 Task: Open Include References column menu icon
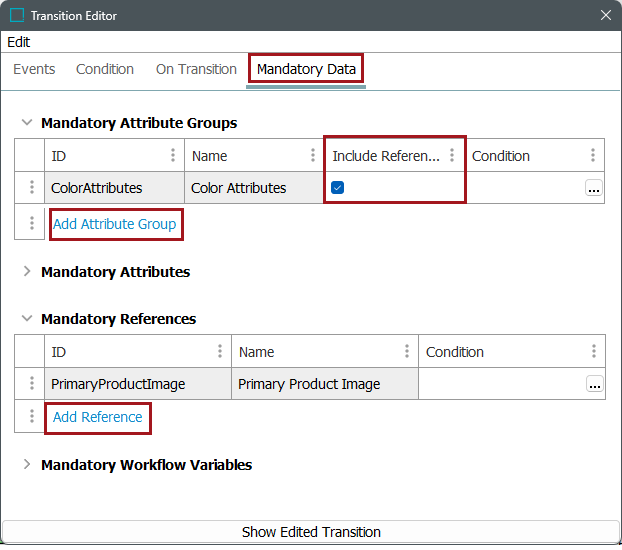point(452,156)
